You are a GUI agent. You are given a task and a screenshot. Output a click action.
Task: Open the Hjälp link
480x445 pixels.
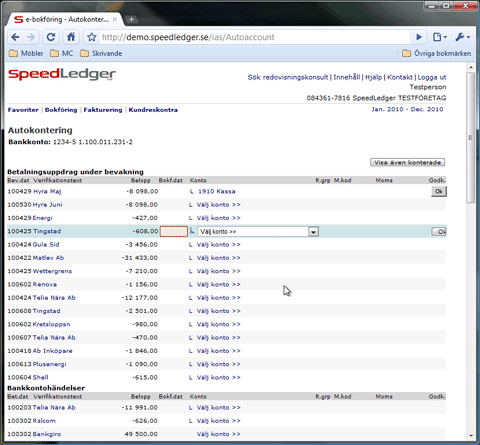[x=373, y=77]
